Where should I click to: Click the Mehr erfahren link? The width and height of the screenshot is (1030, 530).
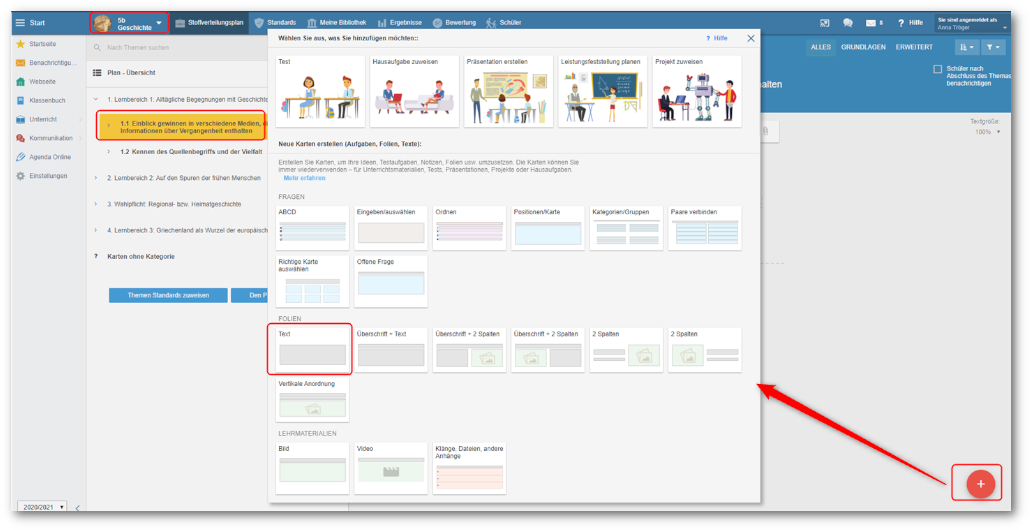coord(304,178)
